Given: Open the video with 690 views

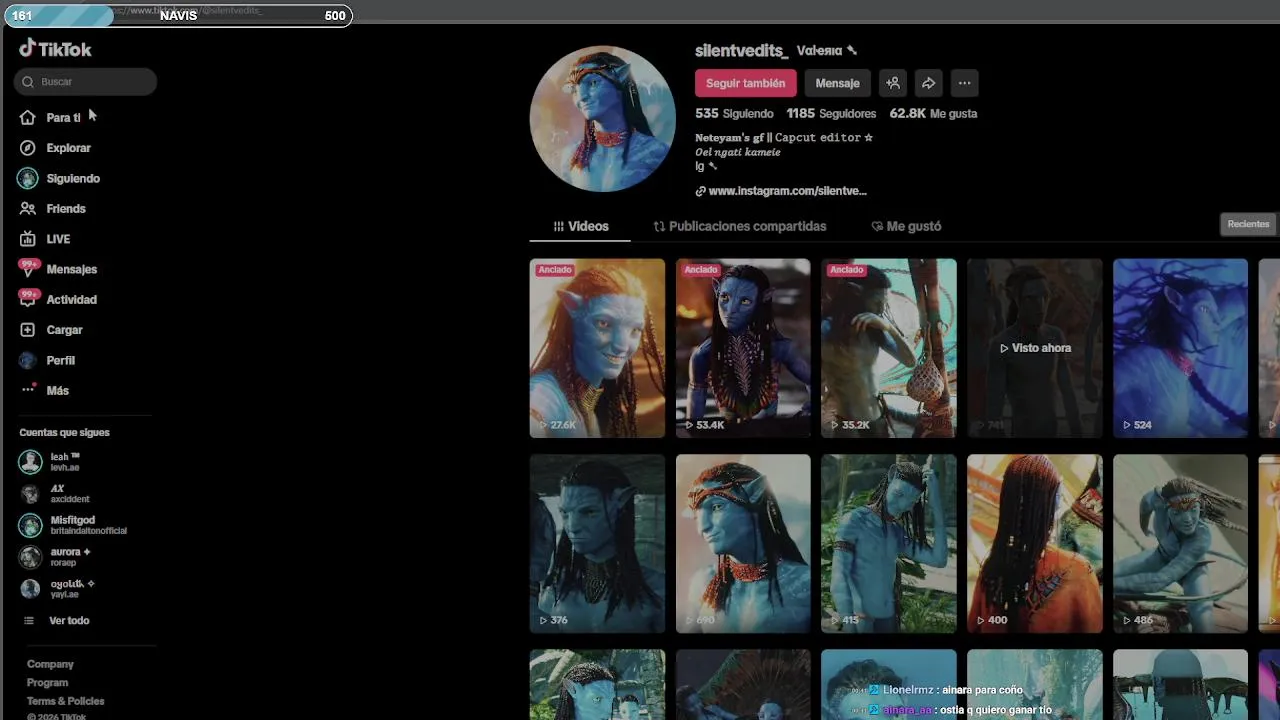Looking at the screenshot, I should click(x=743, y=544).
